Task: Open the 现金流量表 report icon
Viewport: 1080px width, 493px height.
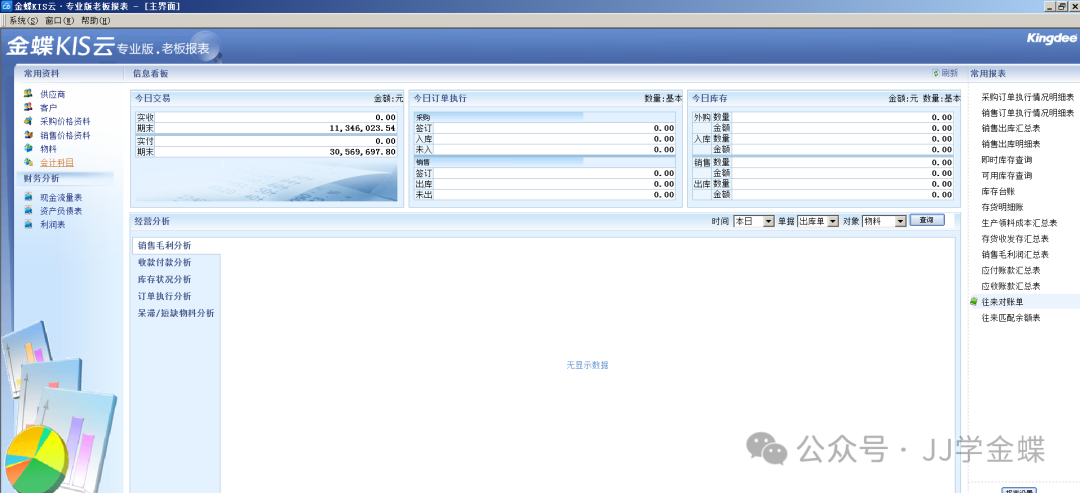Action: point(28,197)
